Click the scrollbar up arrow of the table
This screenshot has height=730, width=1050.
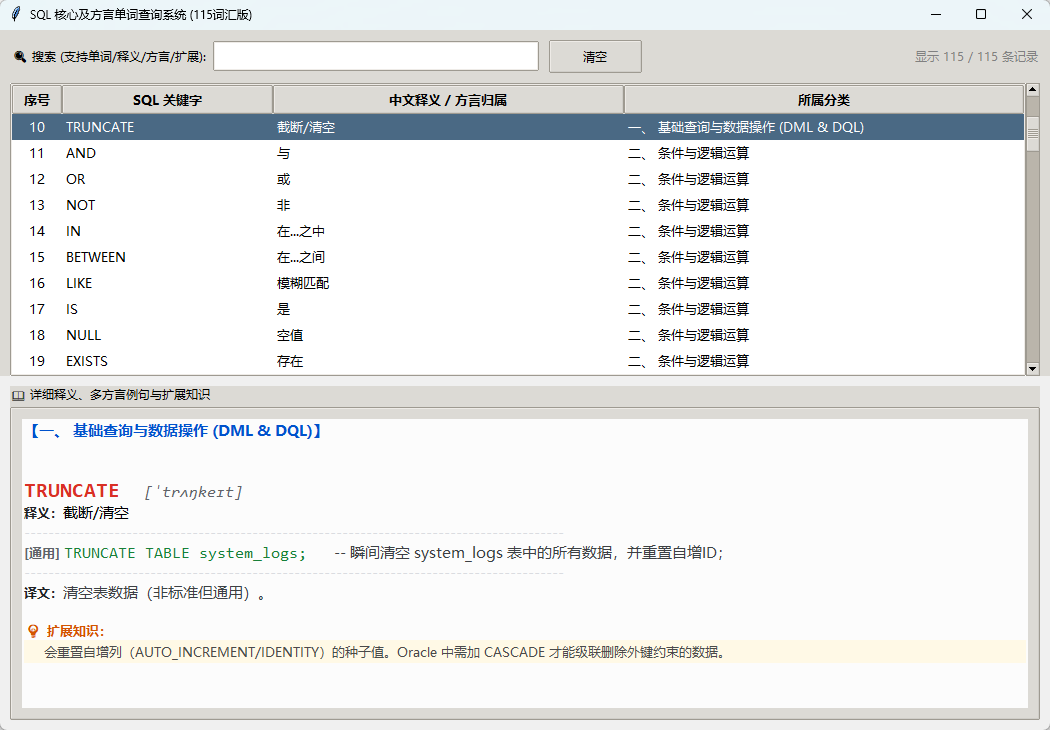(x=1032, y=90)
